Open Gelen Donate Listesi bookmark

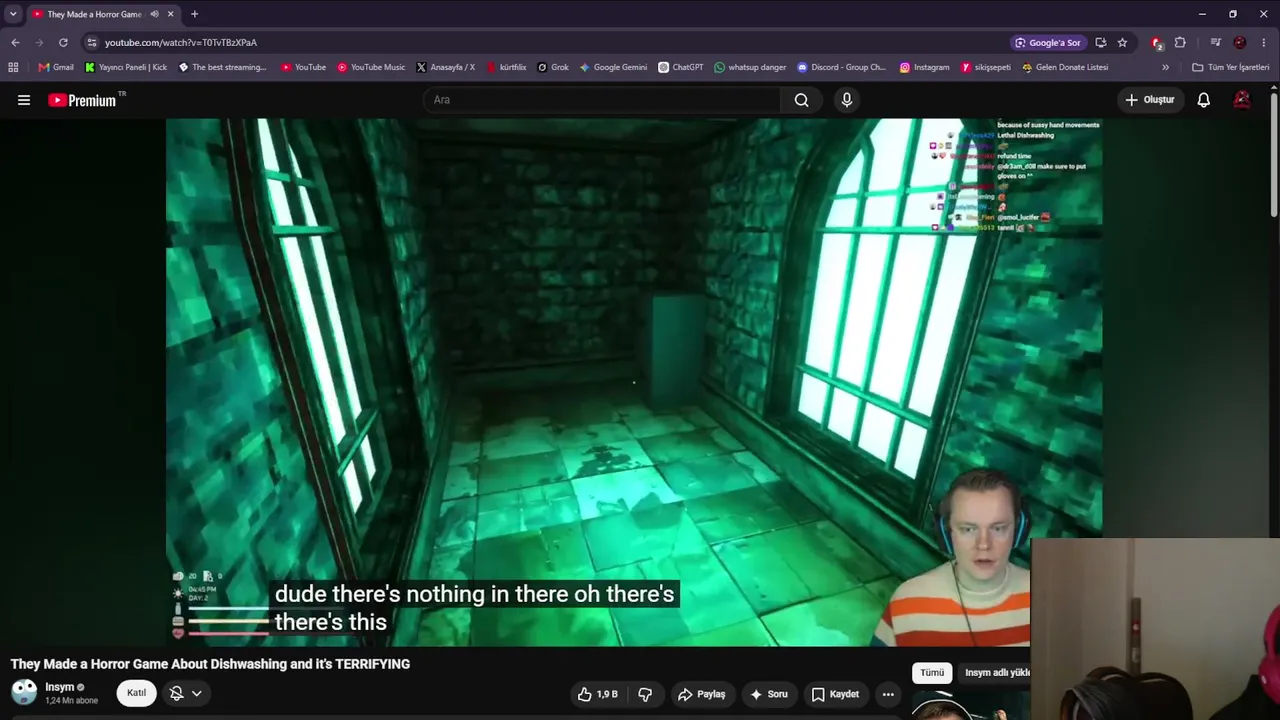[x=1064, y=67]
